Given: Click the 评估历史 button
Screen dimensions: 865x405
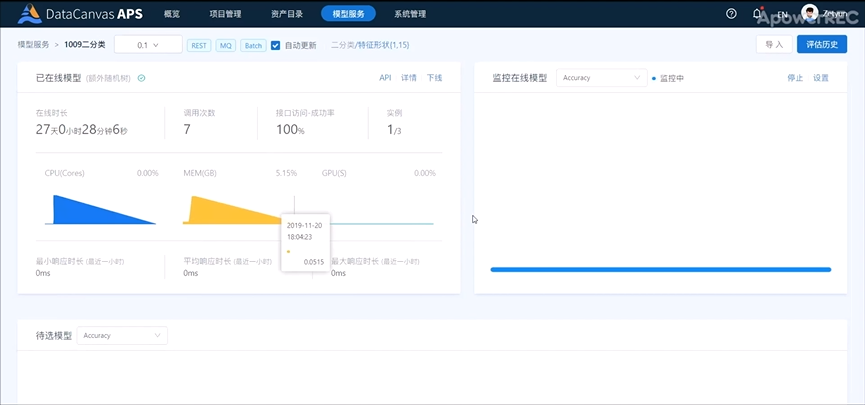Looking at the screenshot, I should point(821,44).
